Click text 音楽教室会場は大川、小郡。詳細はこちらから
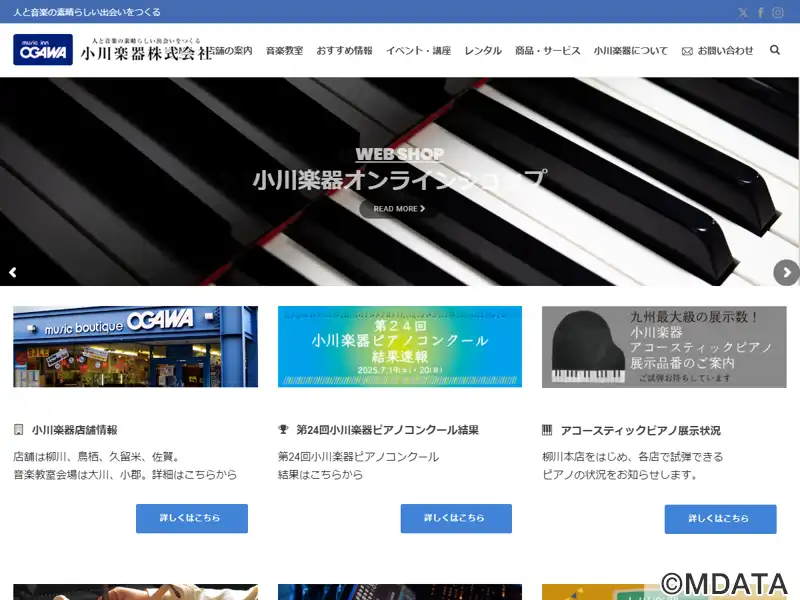The image size is (800, 600). [125, 474]
